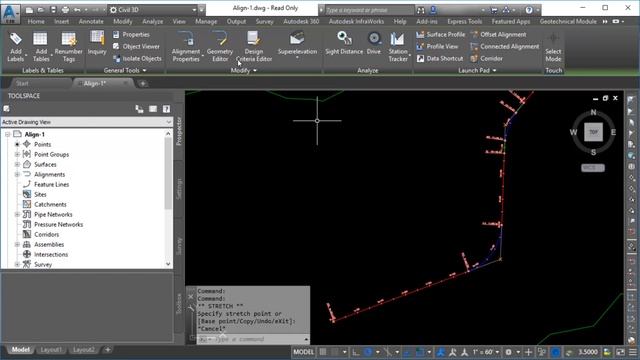Click the ViewCube TOP face

593,132
